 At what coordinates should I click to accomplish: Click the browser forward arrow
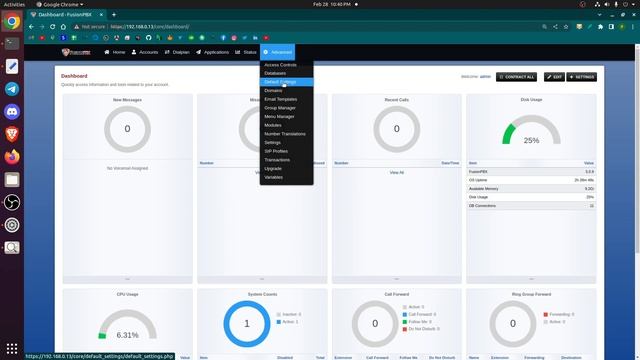tap(42, 27)
